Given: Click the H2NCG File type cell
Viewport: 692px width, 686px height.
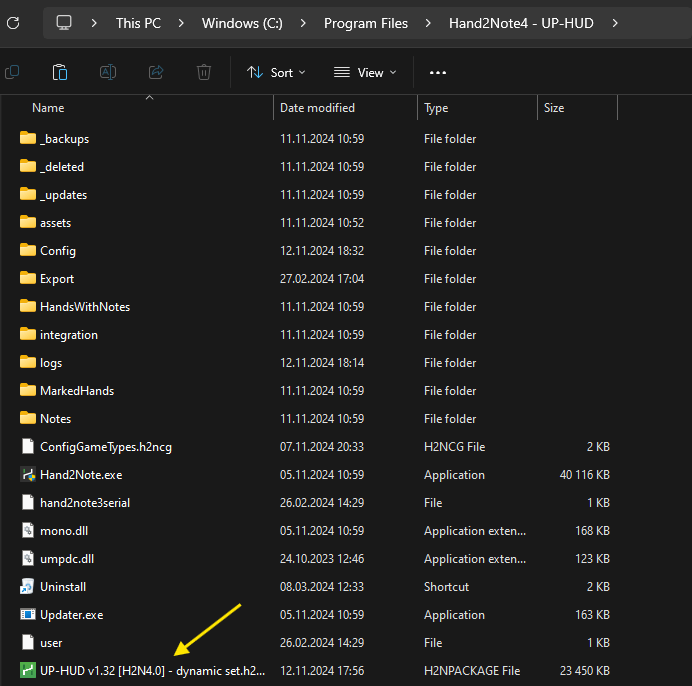Looking at the screenshot, I should (455, 447).
